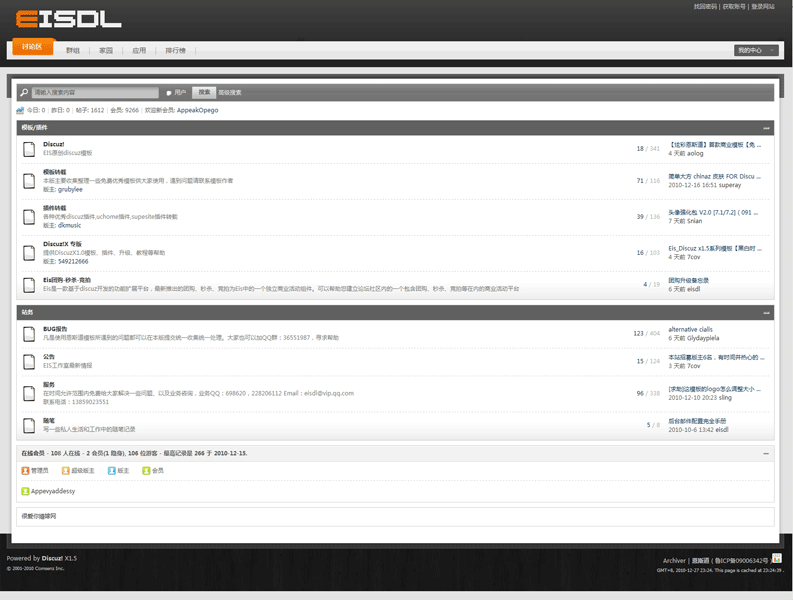Click the '帖子: 1612' post count text

[90, 110]
